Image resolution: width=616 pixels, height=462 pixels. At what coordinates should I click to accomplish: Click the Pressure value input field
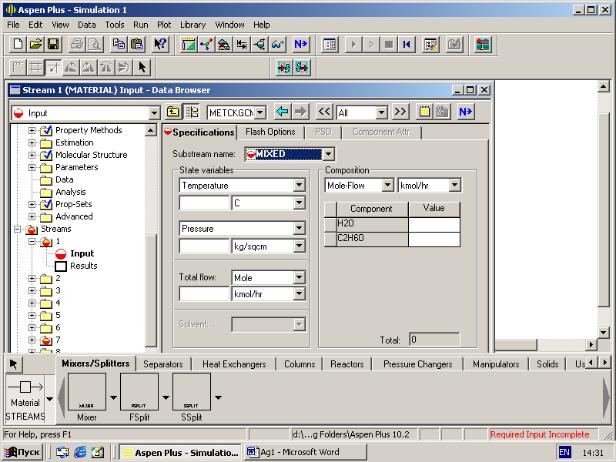tap(204, 246)
